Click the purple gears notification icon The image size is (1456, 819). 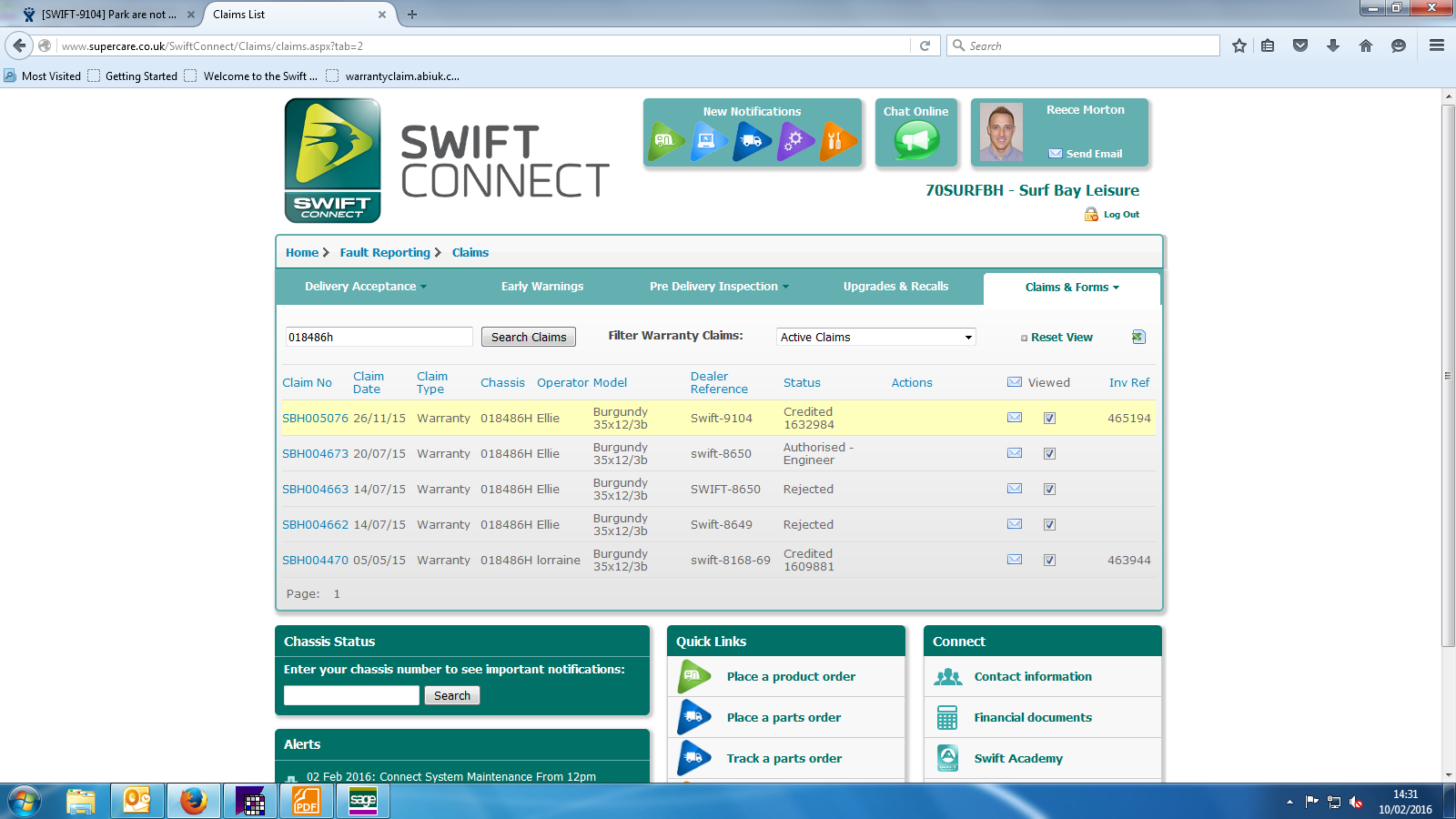click(x=794, y=141)
